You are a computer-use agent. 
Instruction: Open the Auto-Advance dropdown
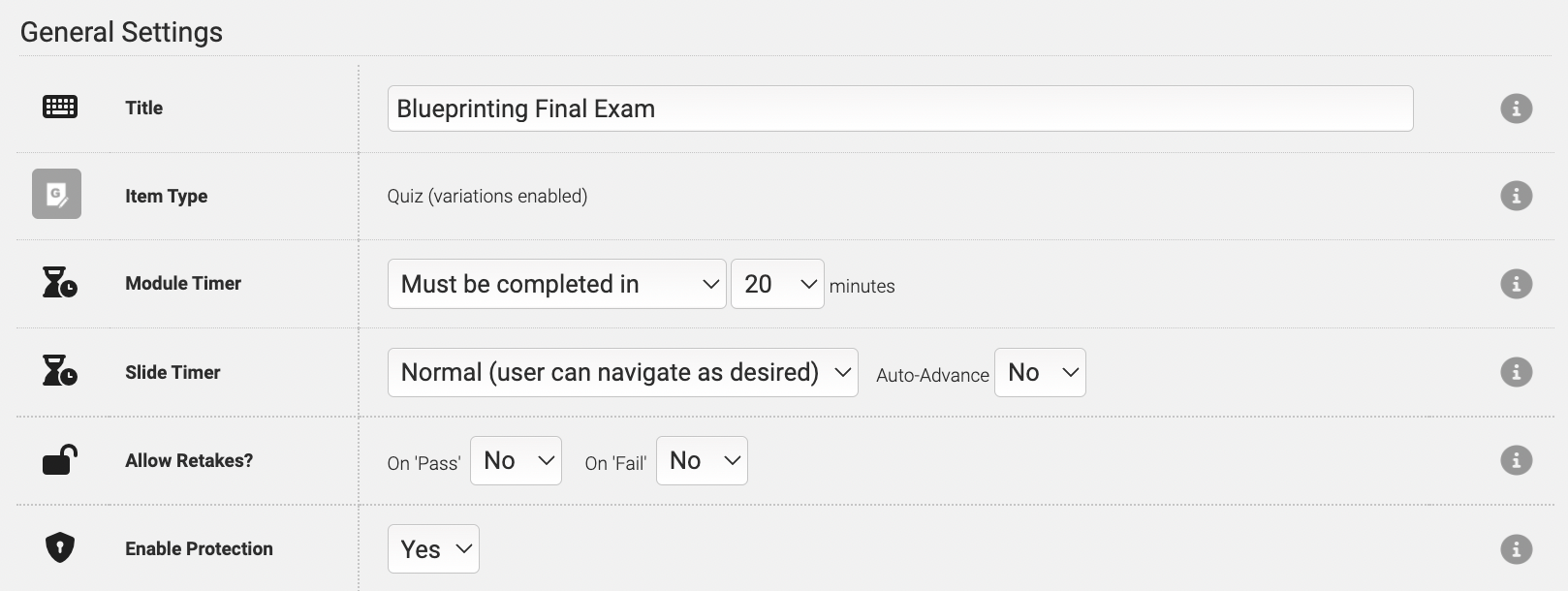[x=1040, y=372]
